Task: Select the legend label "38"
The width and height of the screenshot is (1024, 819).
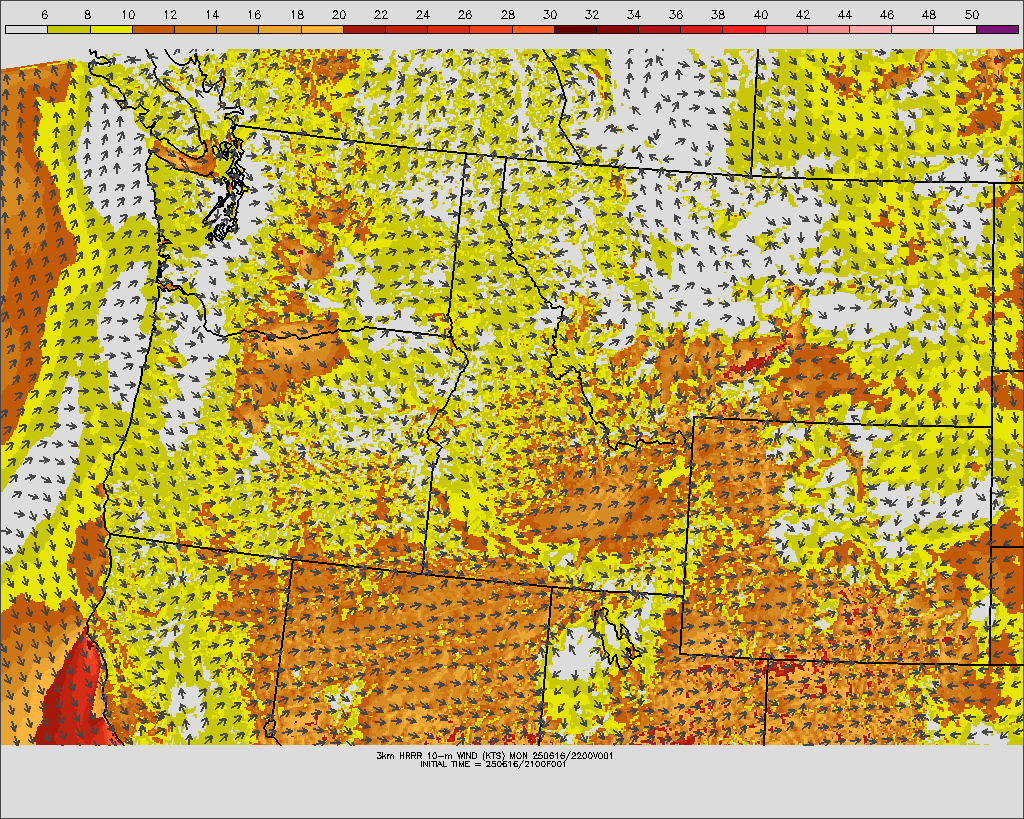Action: pos(718,14)
